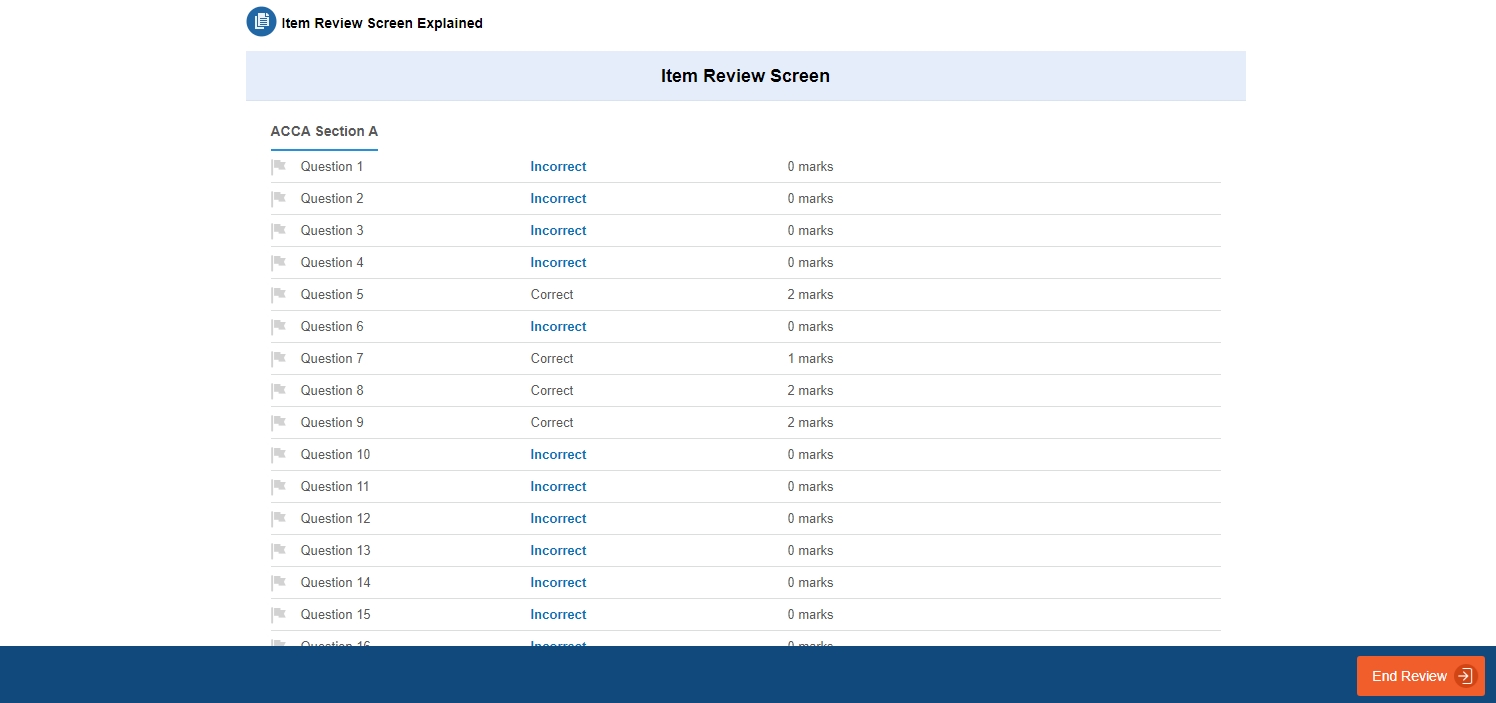Toggle the flag icon for Question 3
The width and height of the screenshot is (1496, 703).
click(279, 231)
